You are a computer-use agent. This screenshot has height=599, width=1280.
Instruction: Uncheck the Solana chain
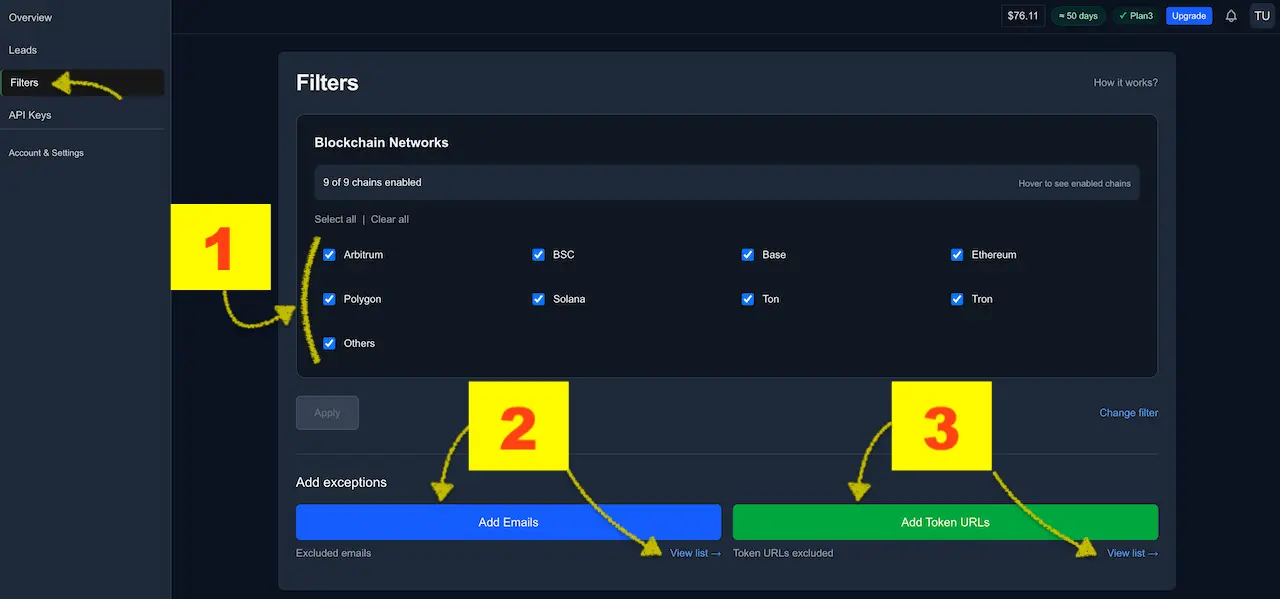click(x=539, y=299)
